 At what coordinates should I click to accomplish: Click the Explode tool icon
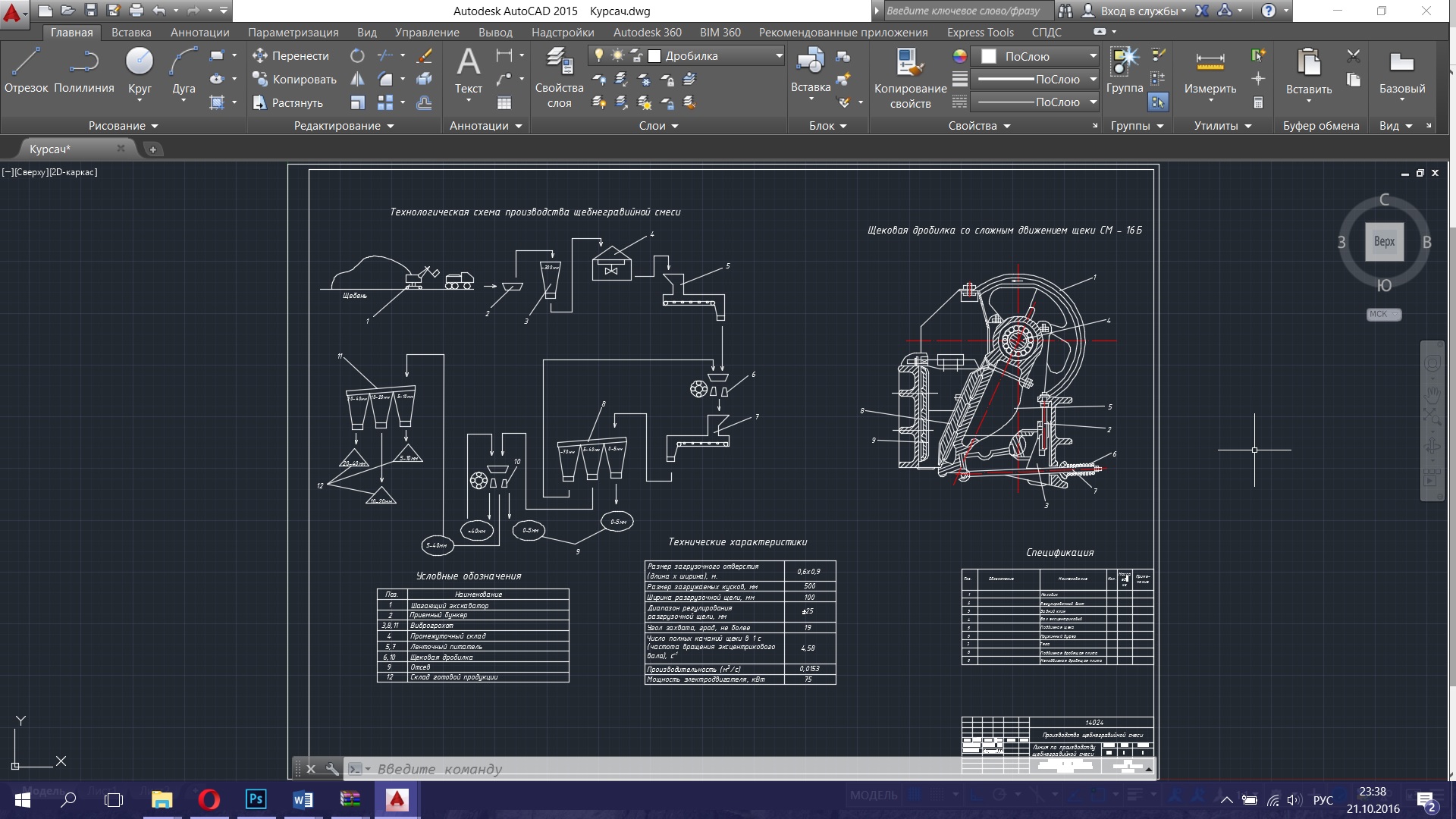(x=425, y=79)
